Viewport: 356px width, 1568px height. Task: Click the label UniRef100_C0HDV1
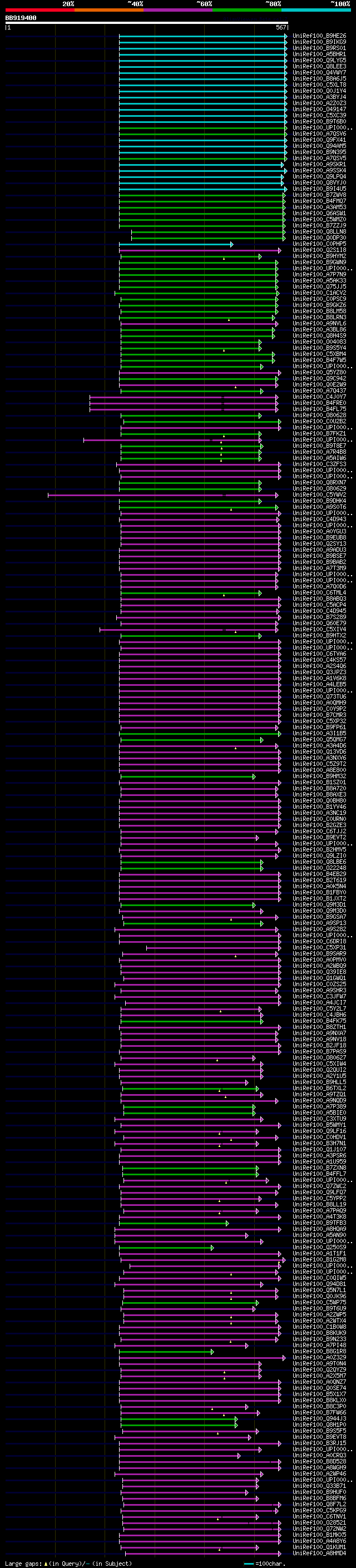[x=319, y=1137]
